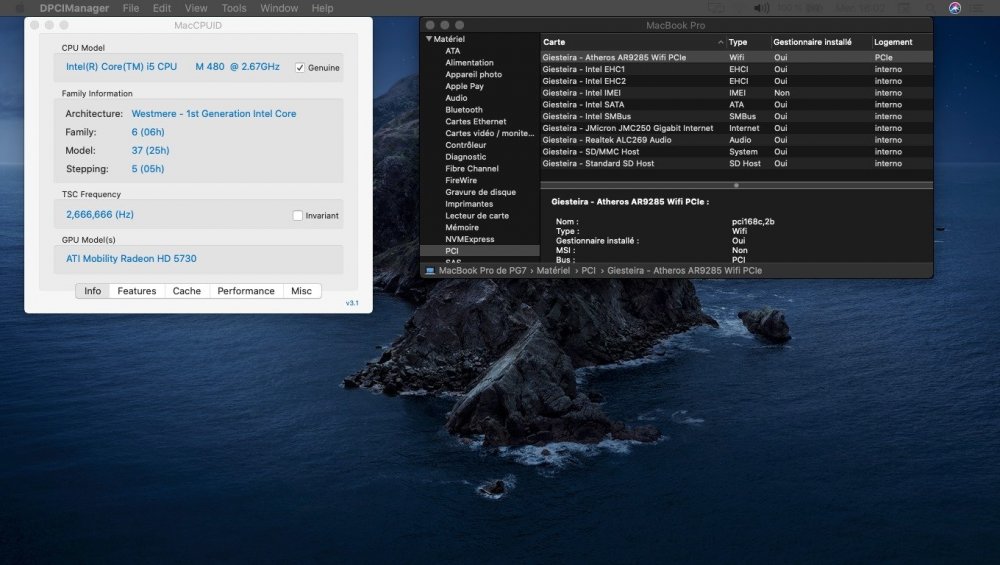Screen dimensions: 1000x565
Task: Click 'Matériel' in the path bar
Action: coord(553,270)
